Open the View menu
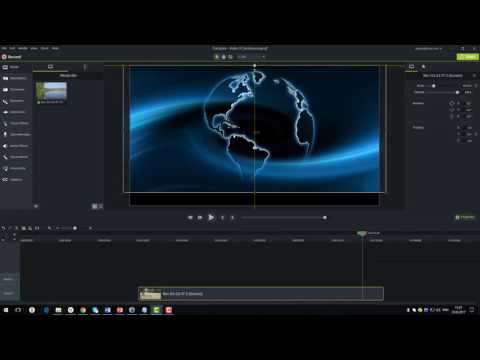The image size is (480, 360). 34,48
